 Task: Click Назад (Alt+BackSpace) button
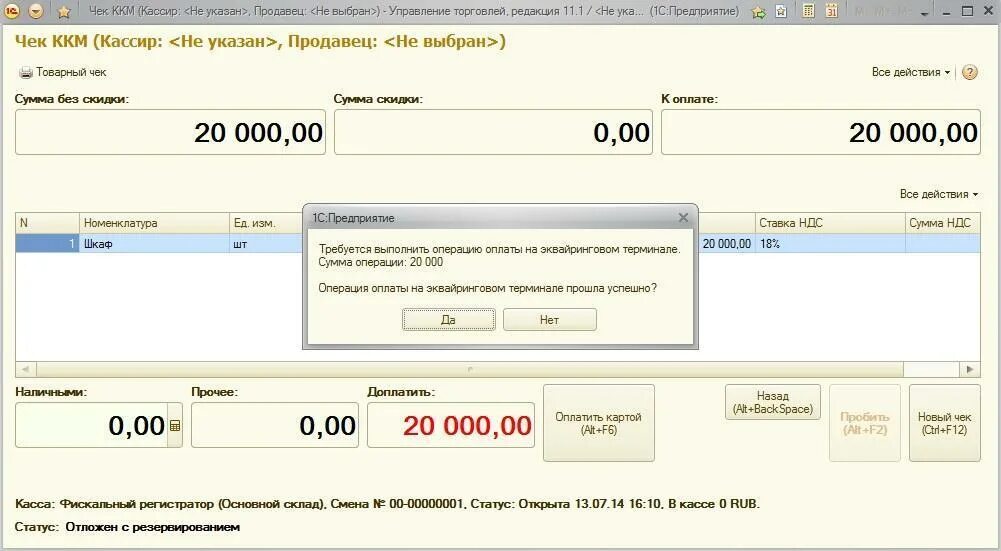coord(772,402)
